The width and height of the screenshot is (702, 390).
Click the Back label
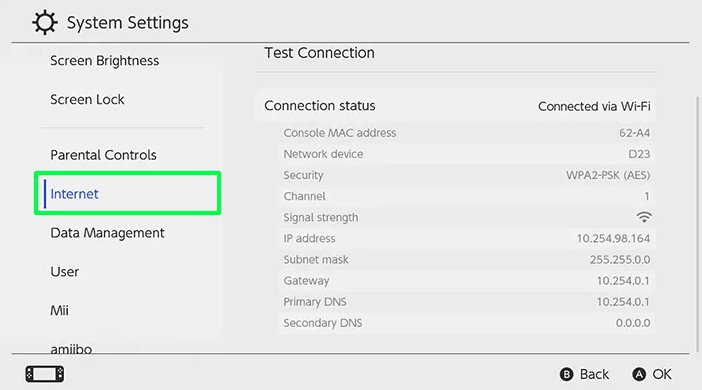coord(595,374)
